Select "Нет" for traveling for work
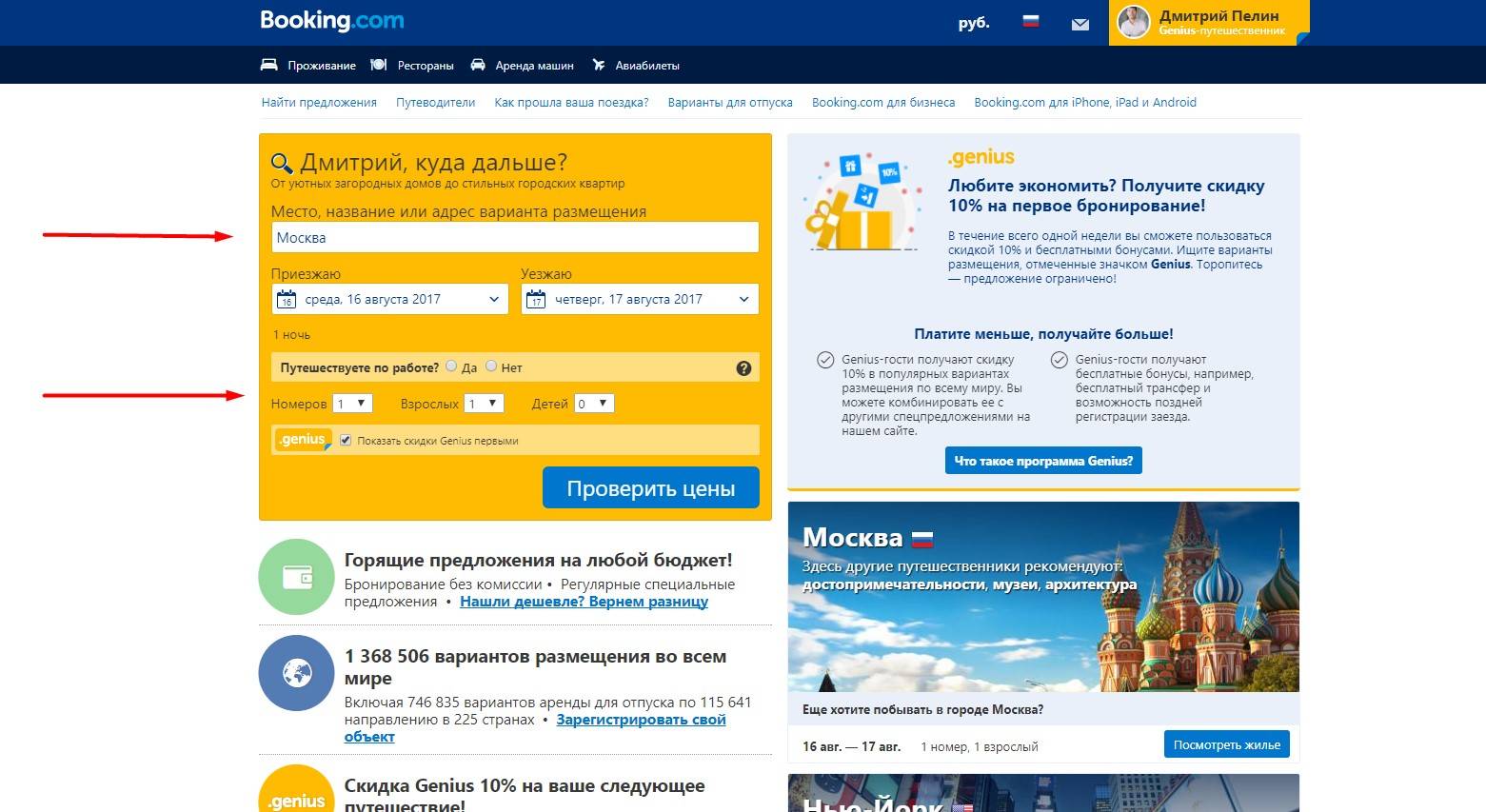1486x812 pixels. [x=491, y=366]
